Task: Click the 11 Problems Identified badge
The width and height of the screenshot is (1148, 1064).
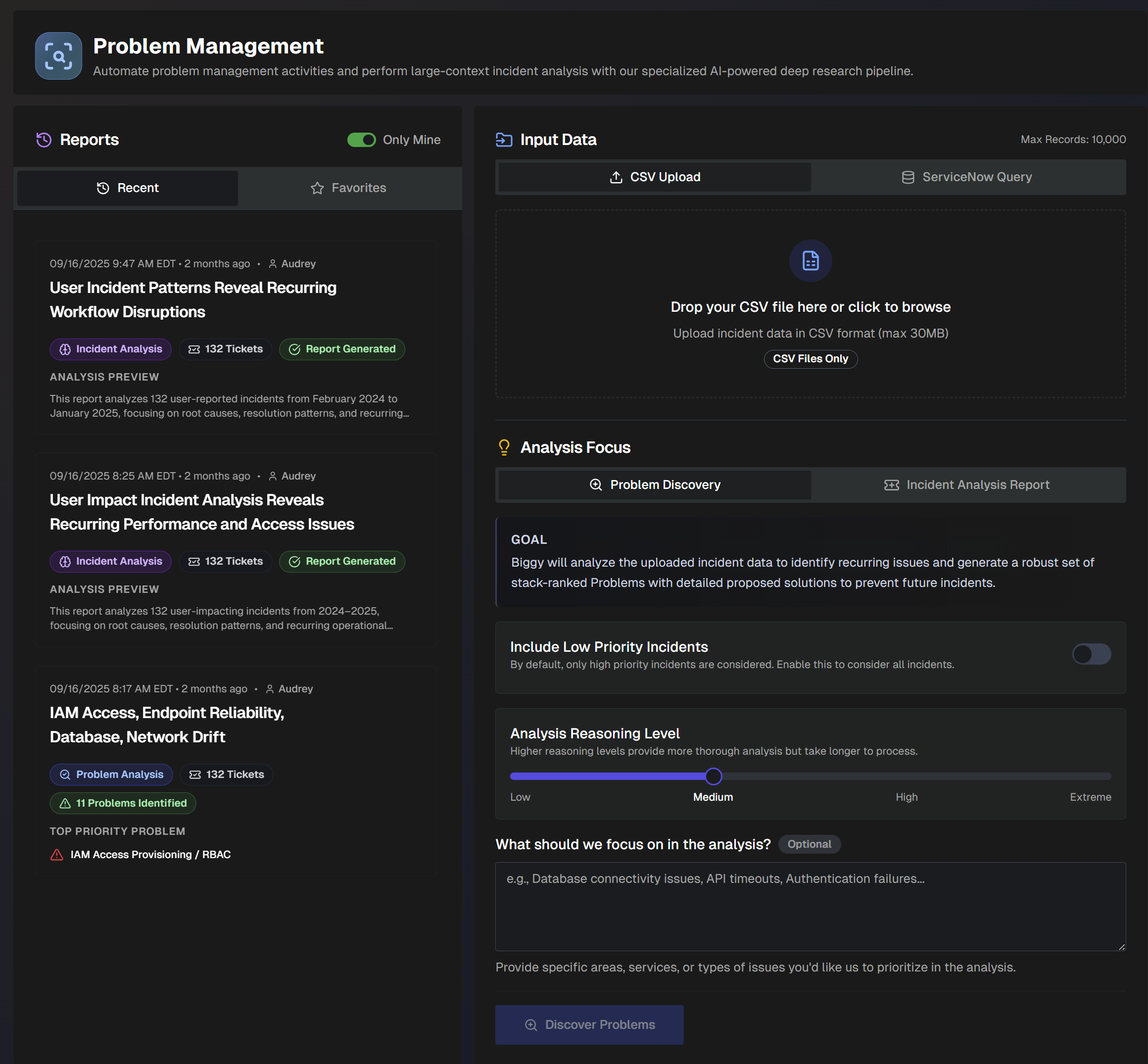Action: pyautogui.click(x=123, y=803)
